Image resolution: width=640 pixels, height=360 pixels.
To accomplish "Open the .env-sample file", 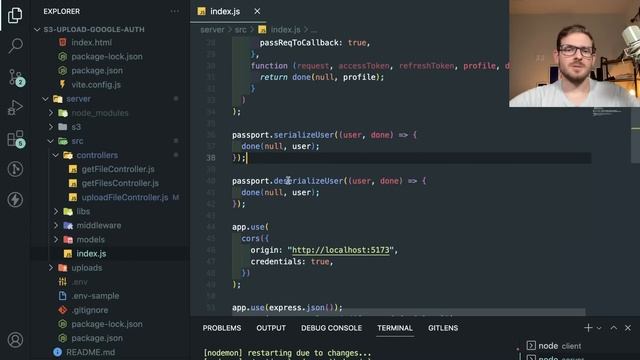I will point(95,296).
